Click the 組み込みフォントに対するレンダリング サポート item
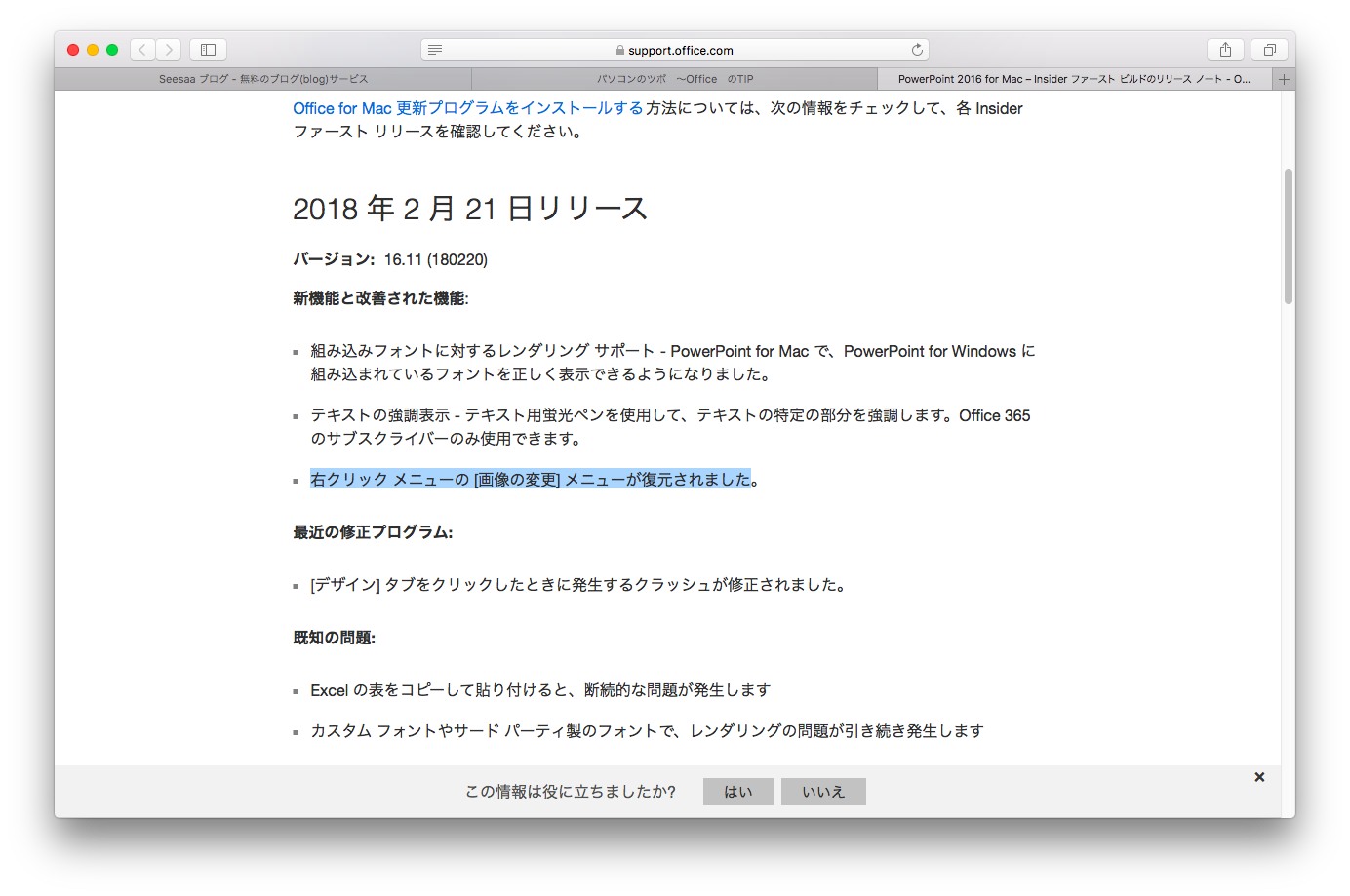This screenshot has height=896, width=1350. (673, 363)
